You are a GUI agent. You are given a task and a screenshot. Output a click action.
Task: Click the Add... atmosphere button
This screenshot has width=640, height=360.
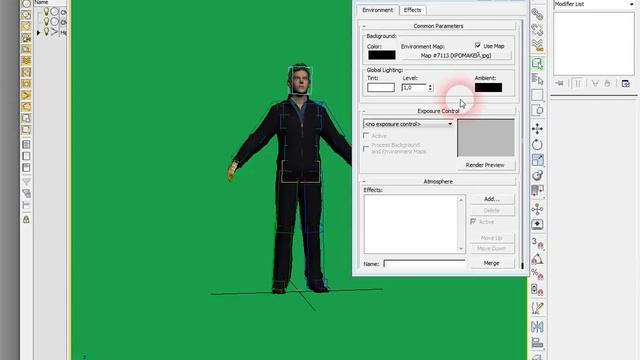(492, 199)
